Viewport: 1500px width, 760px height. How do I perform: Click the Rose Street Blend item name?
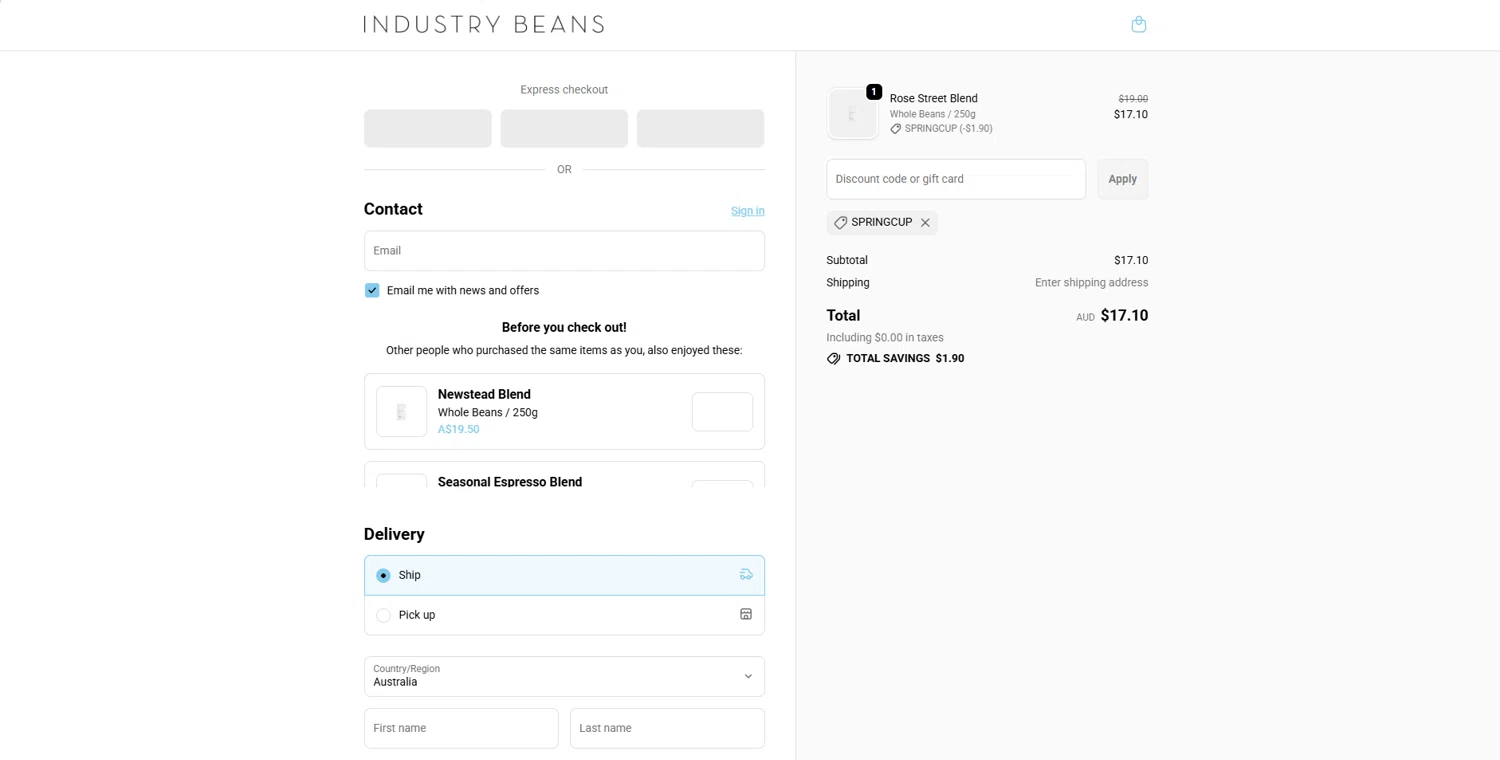tap(934, 98)
